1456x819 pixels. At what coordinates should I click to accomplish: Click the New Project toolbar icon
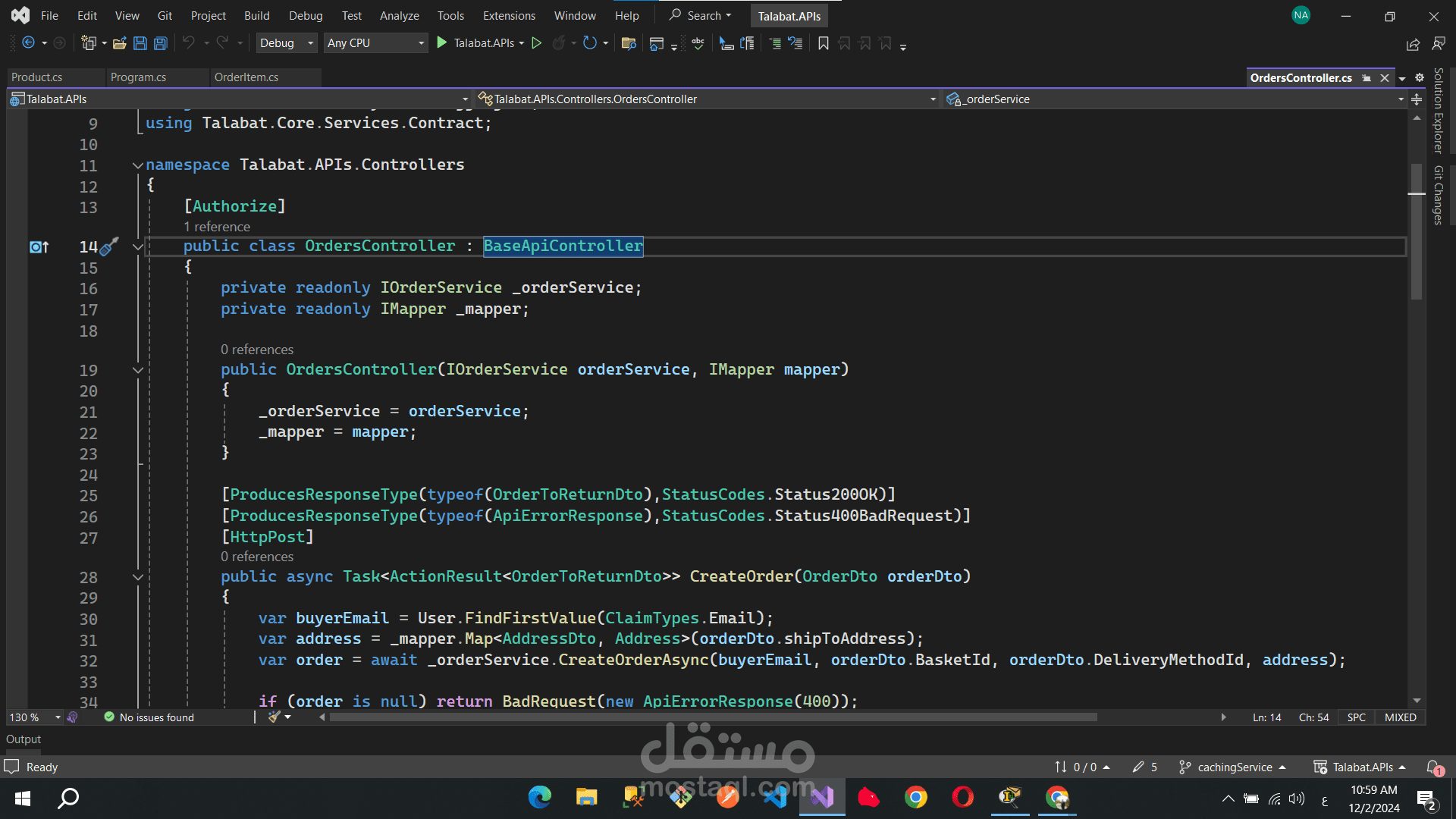click(89, 43)
